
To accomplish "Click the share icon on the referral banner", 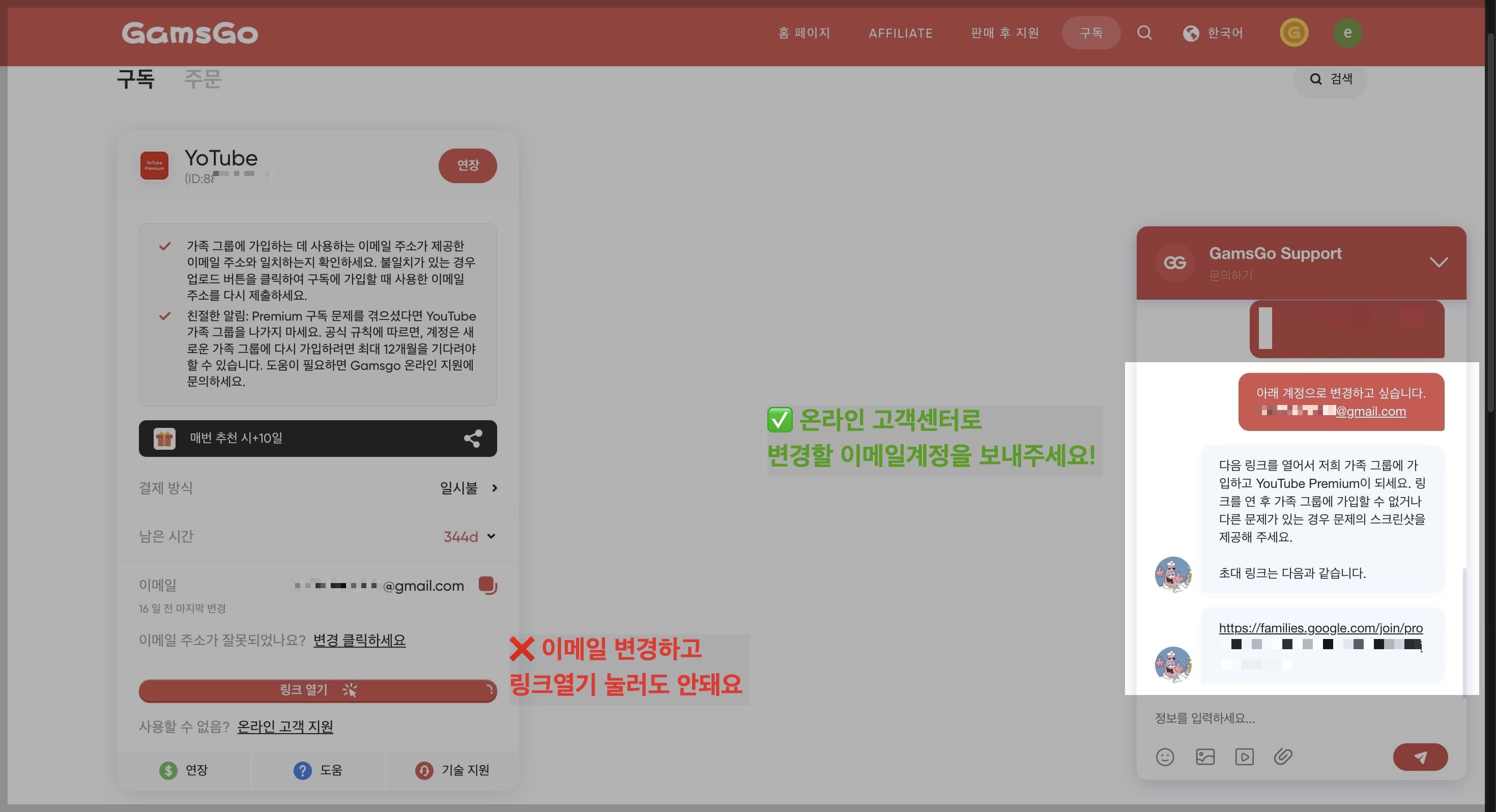I will pos(472,439).
